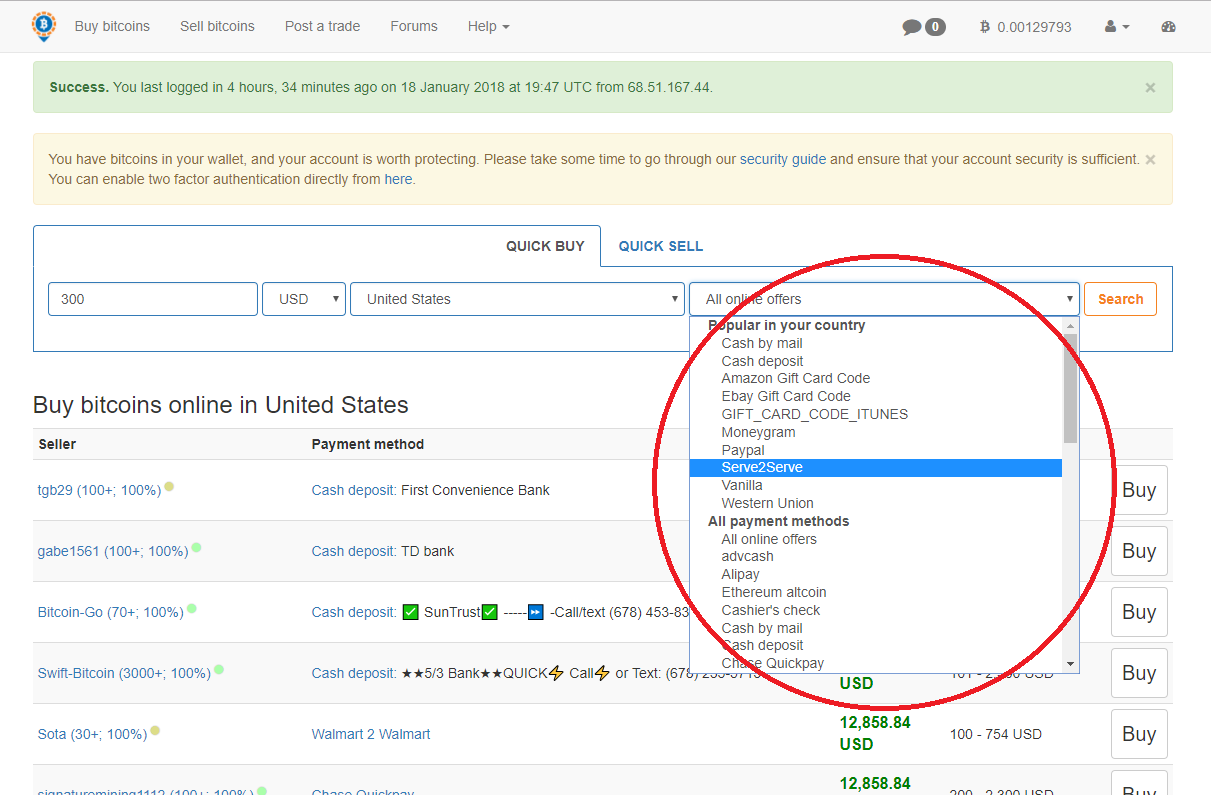Click the amount field containing 300
The height and width of the screenshot is (795, 1211).
pos(152,299)
